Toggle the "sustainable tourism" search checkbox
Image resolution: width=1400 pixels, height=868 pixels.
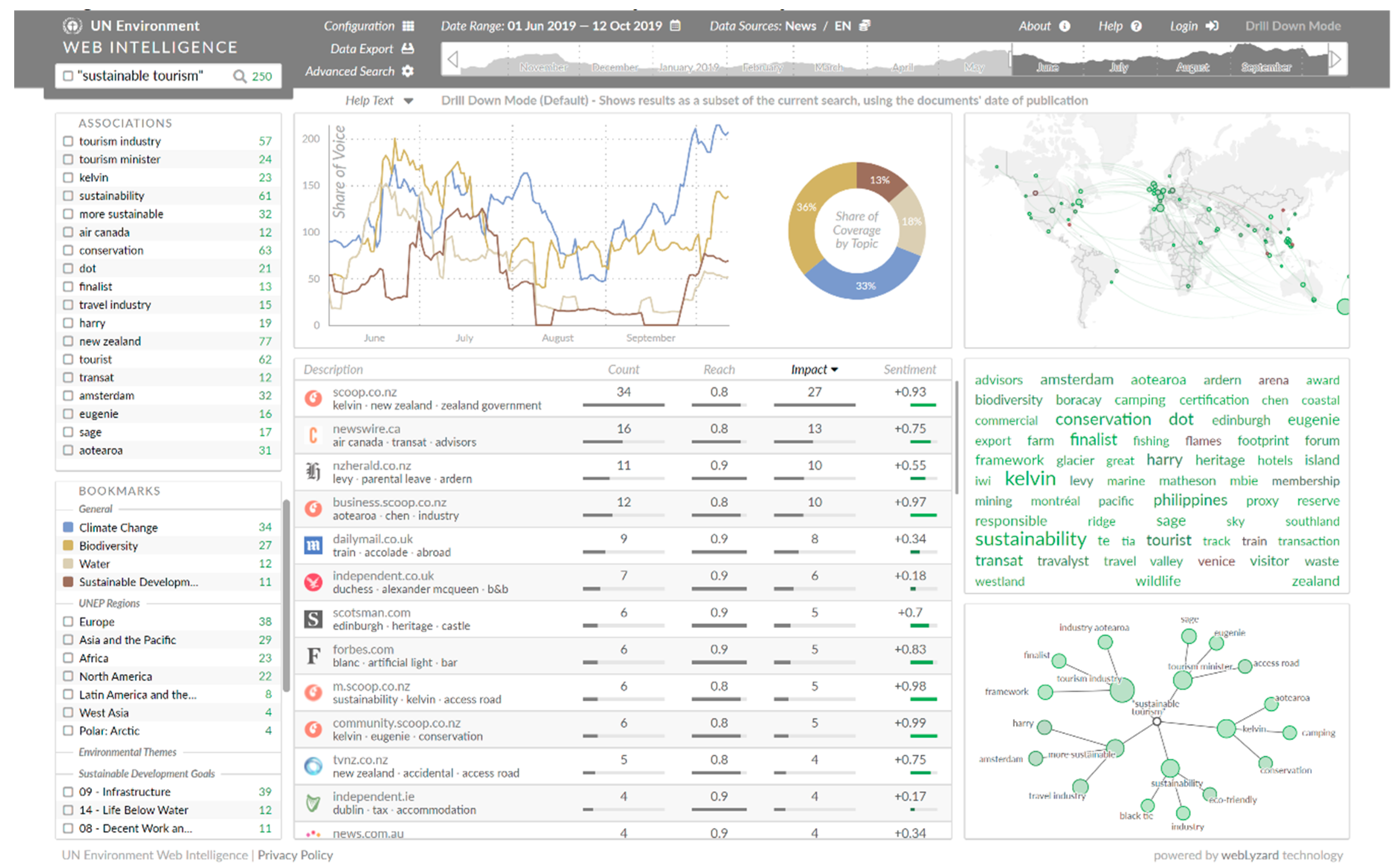tap(68, 76)
